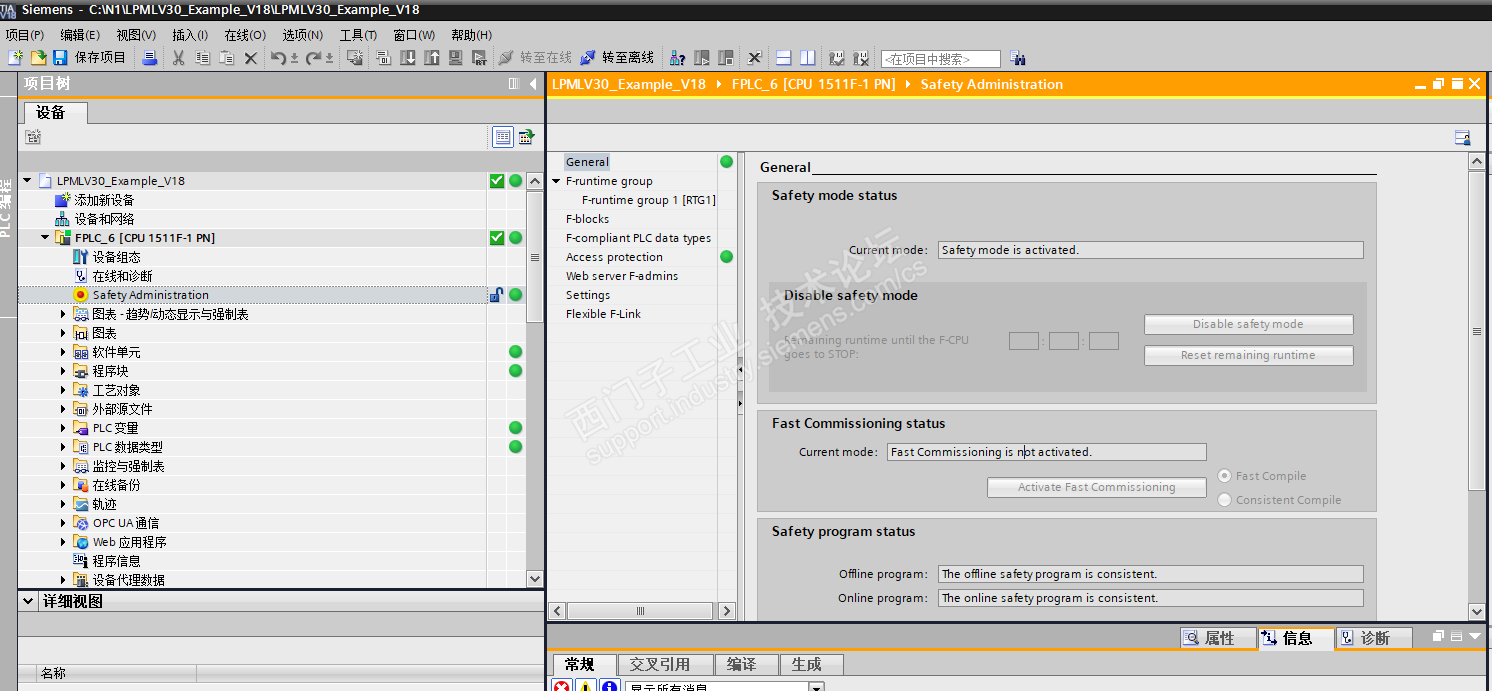Click the Compile icon in the toolbar
Viewport: 1492px width, 691px height.
pyautogui.click(x=383, y=58)
